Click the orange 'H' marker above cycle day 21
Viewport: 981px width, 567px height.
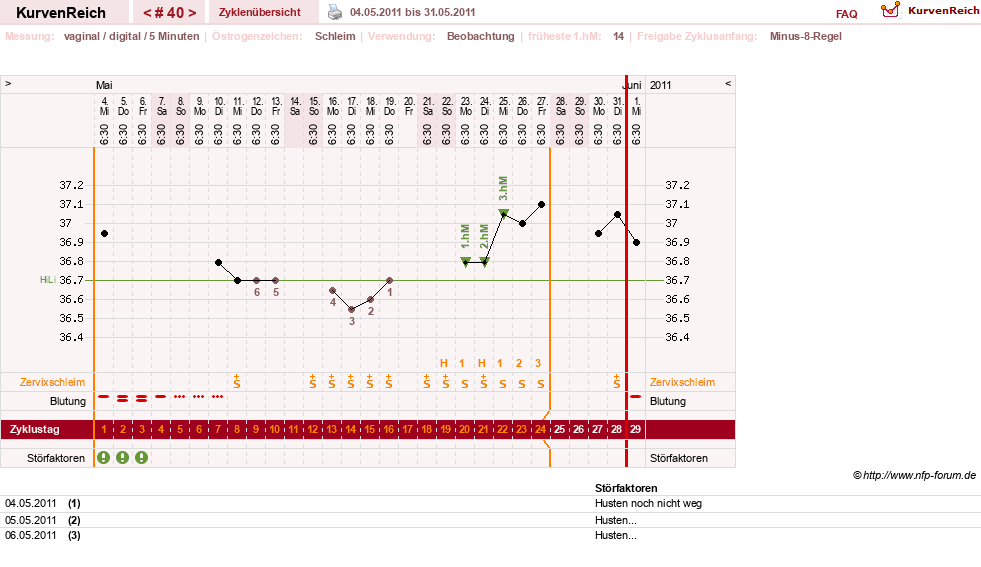[x=482, y=363]
